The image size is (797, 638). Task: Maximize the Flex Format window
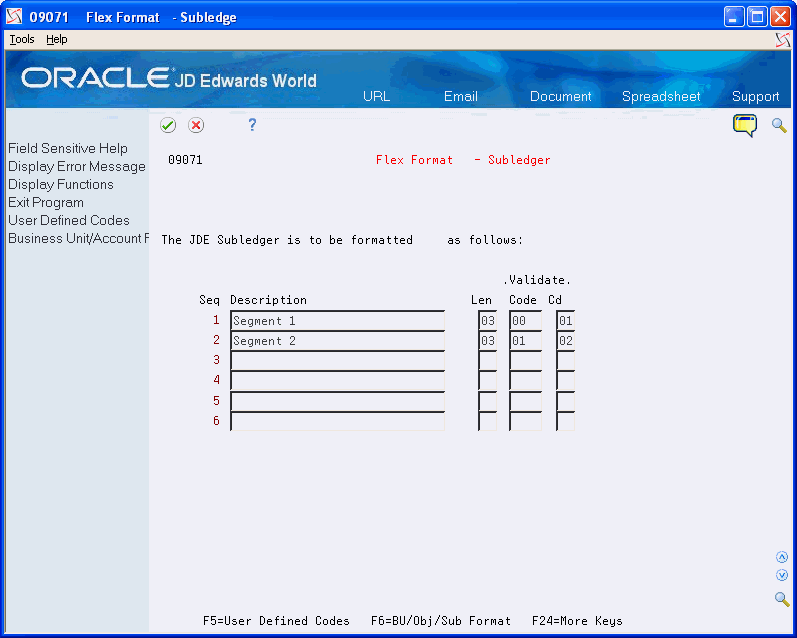[x=757, y=17]
